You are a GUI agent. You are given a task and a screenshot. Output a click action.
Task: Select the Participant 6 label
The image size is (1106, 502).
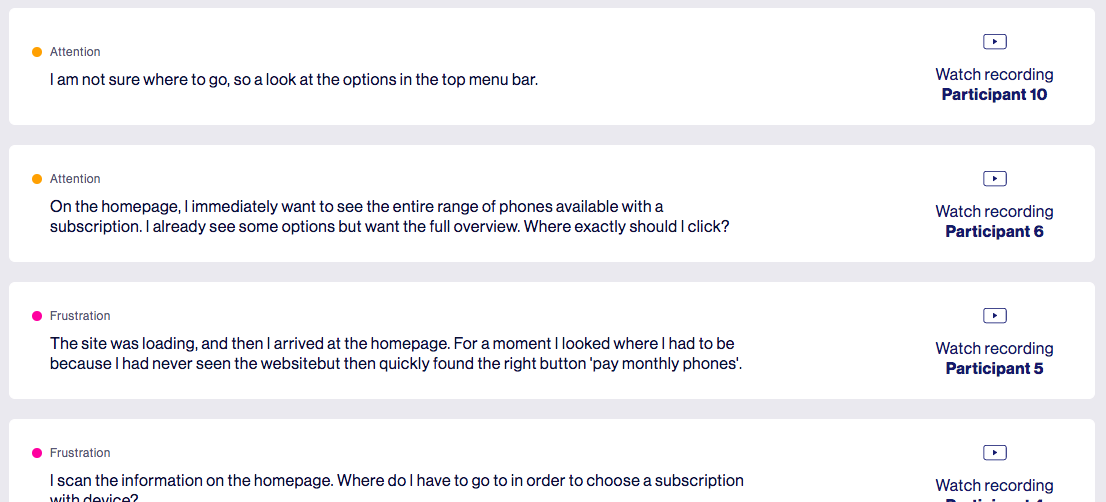pyautogui.click(x=995, y=231)
